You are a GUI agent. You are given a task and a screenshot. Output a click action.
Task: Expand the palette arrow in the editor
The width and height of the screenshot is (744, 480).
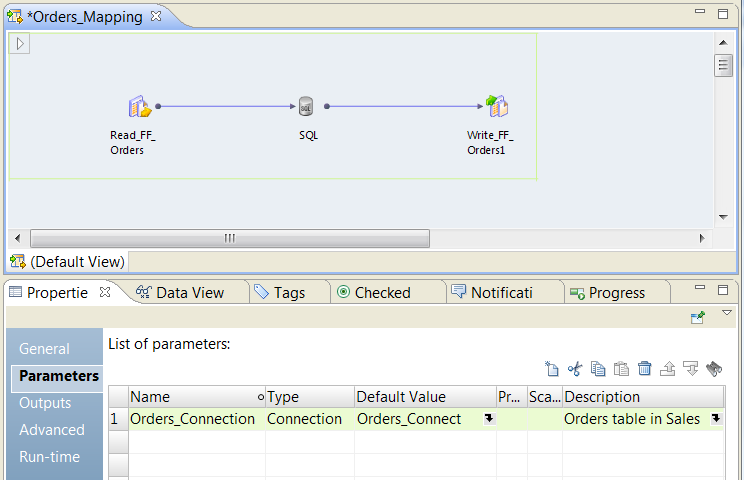22,43
